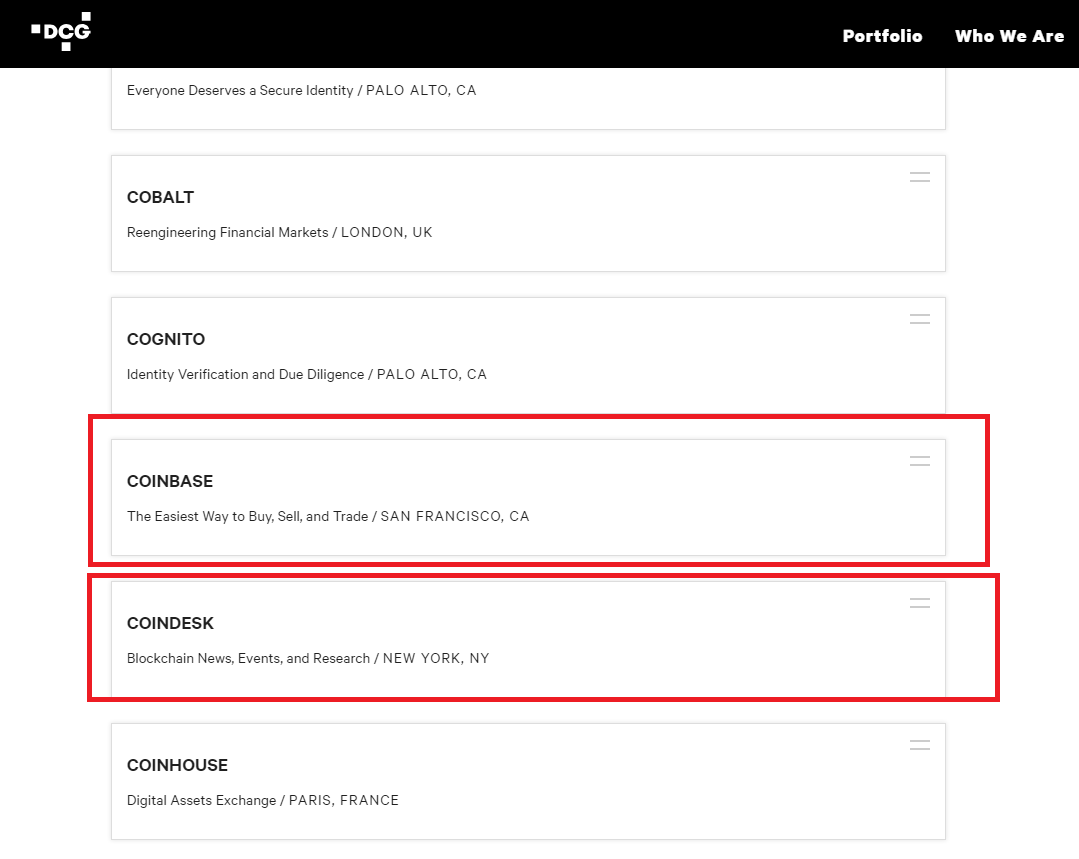Image resolution: width=1079 pixels, height=859 pixels.
Task: Click the DCG logo in header
Action: point(61,32)
